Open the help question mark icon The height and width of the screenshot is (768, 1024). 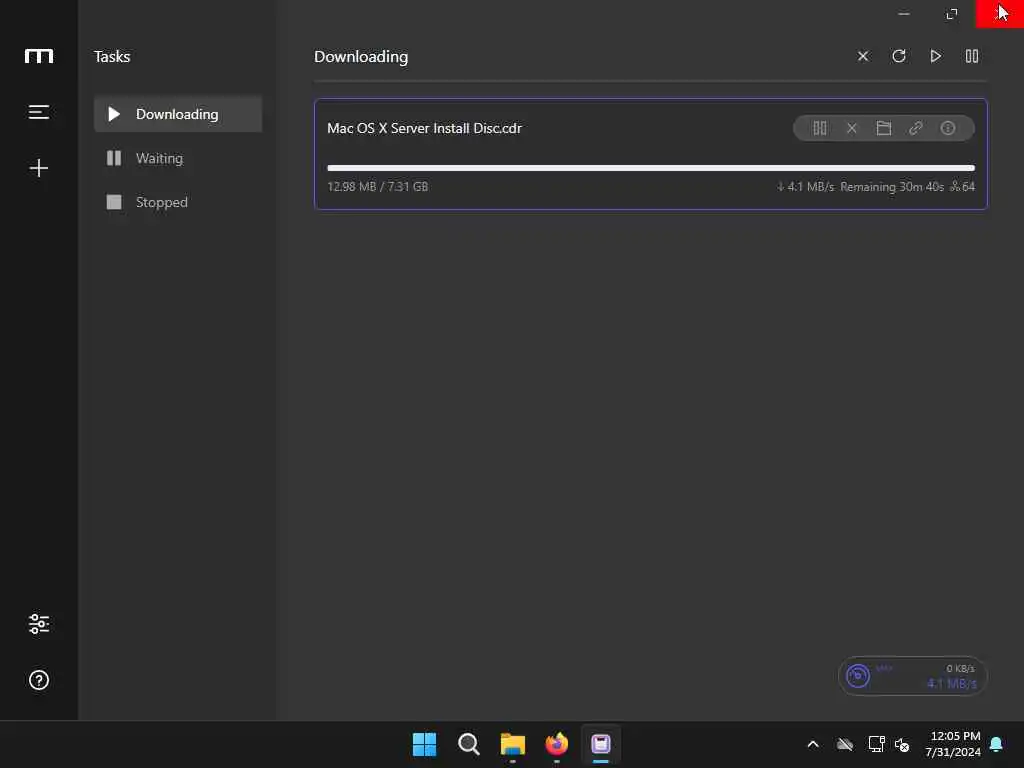pos(39,680)
